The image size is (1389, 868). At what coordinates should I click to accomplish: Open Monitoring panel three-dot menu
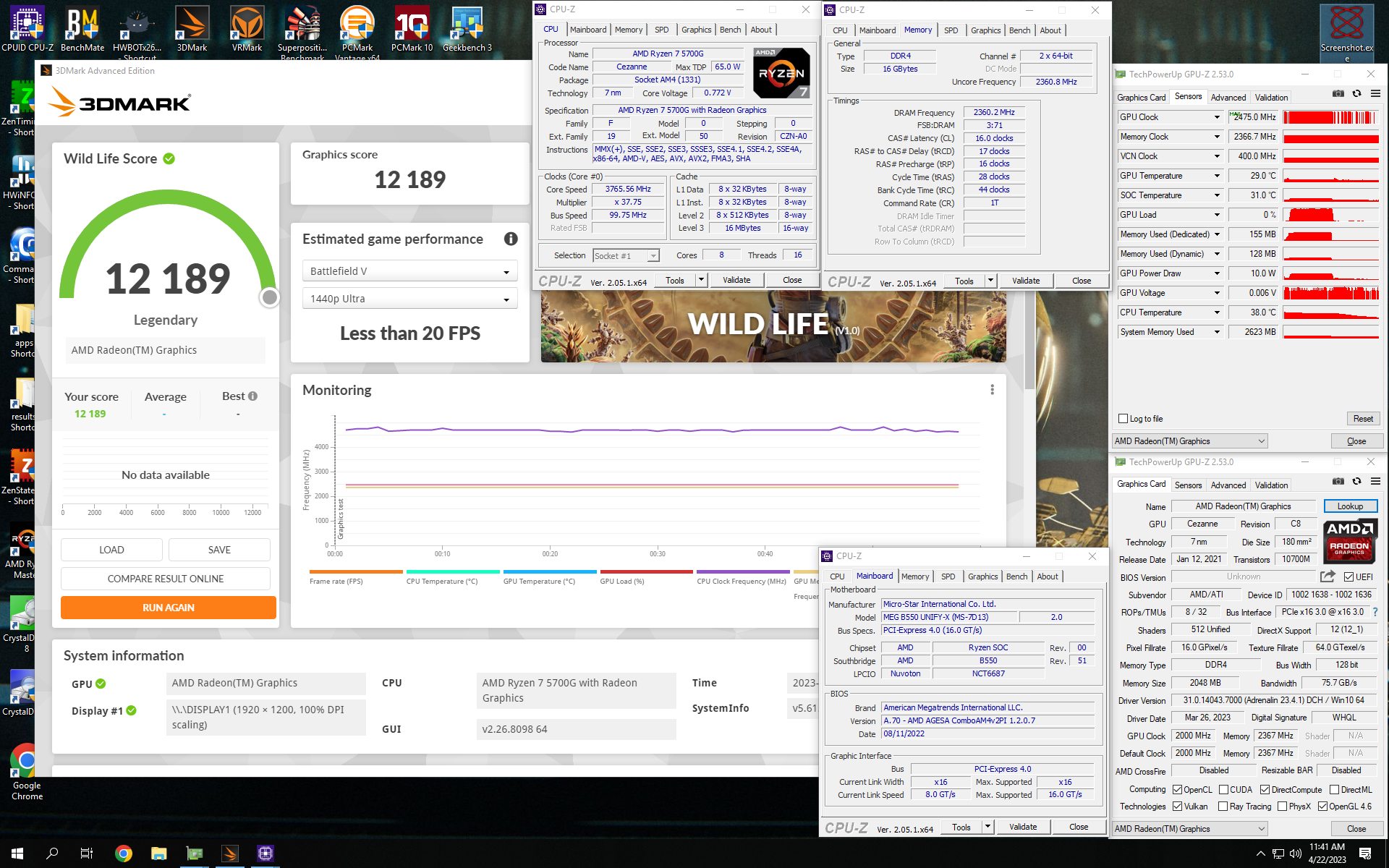click(x=992, y=390)
